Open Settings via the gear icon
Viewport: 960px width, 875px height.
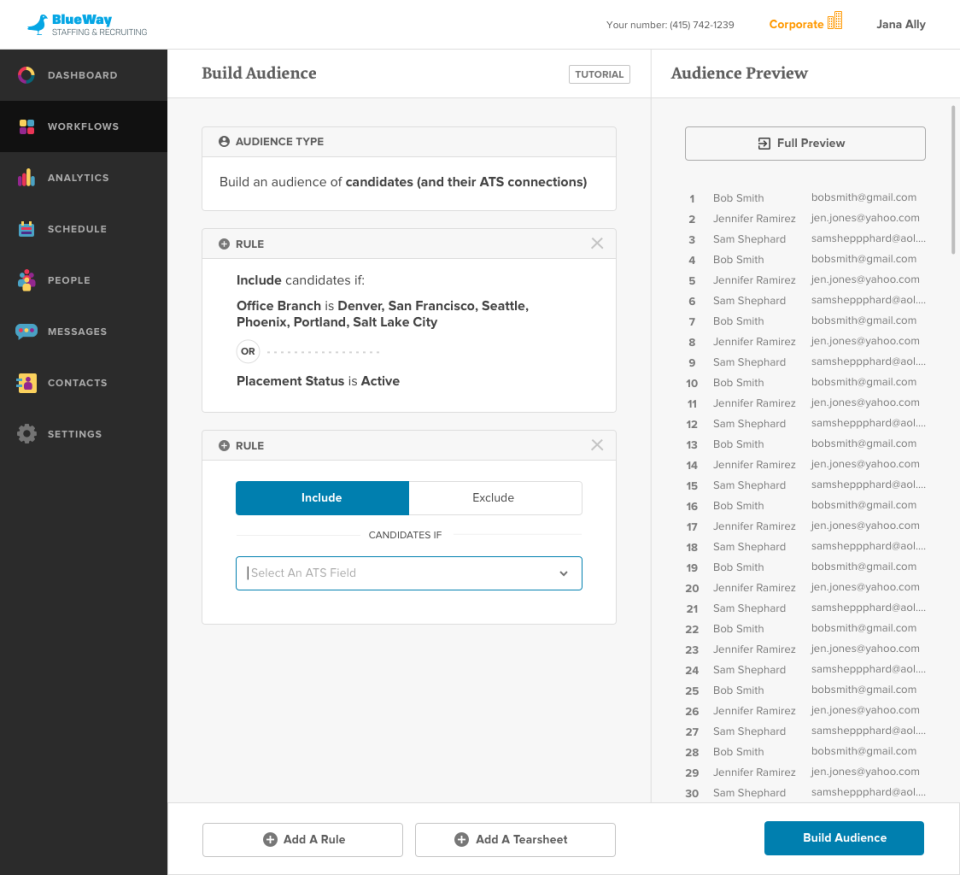[27, 434]
